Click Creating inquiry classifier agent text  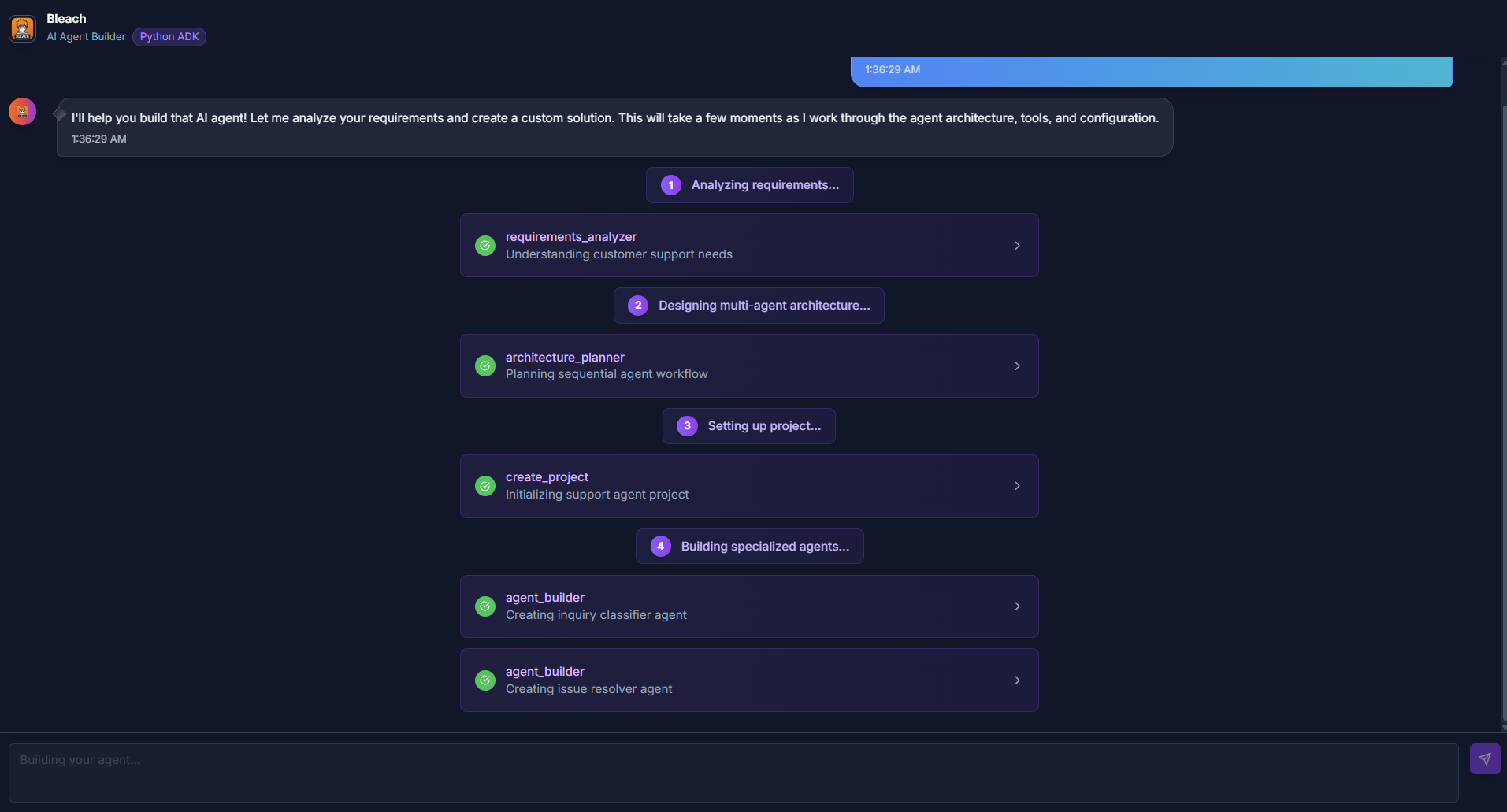click(596, 615)
